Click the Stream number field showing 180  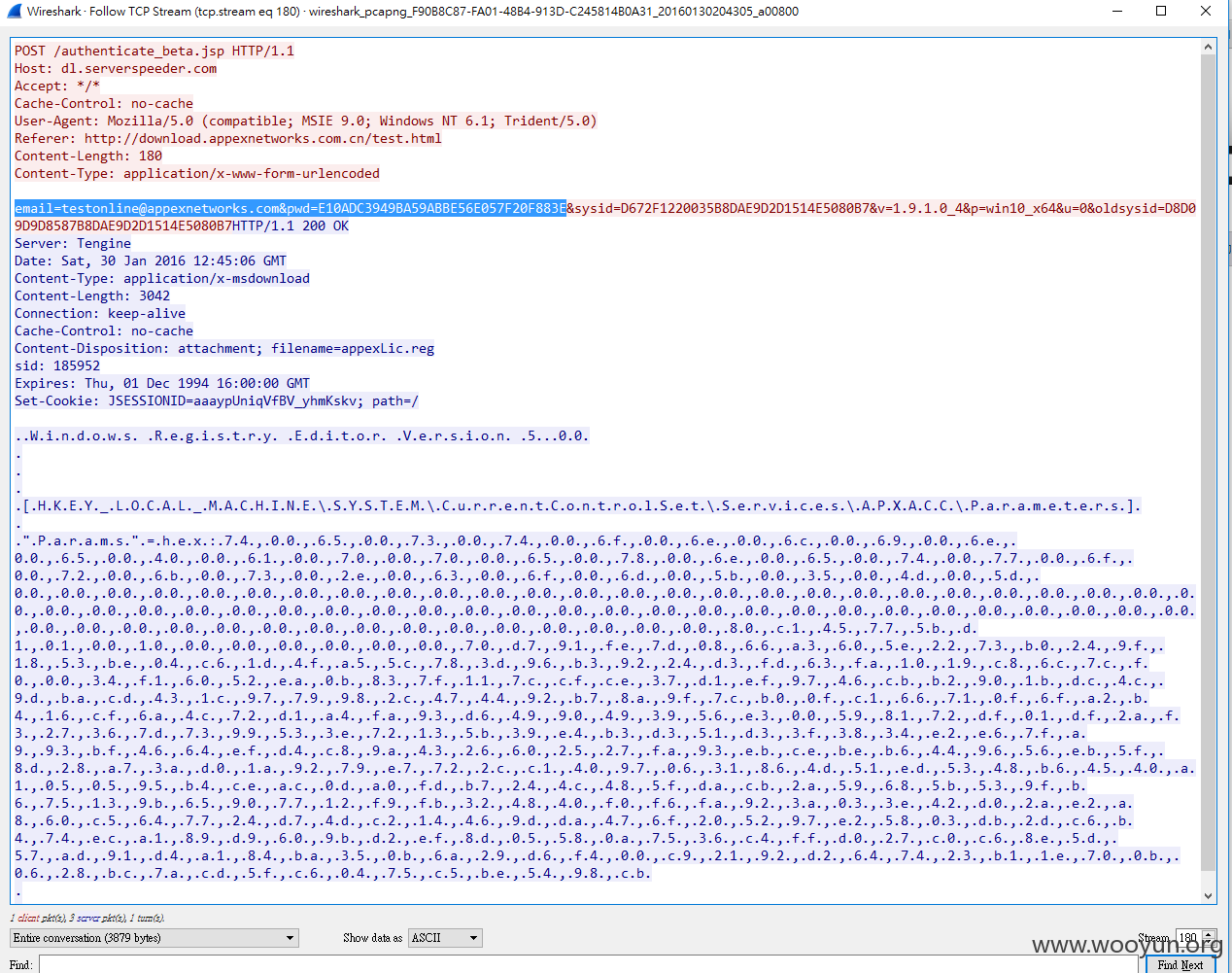[x=1187, y=938]
